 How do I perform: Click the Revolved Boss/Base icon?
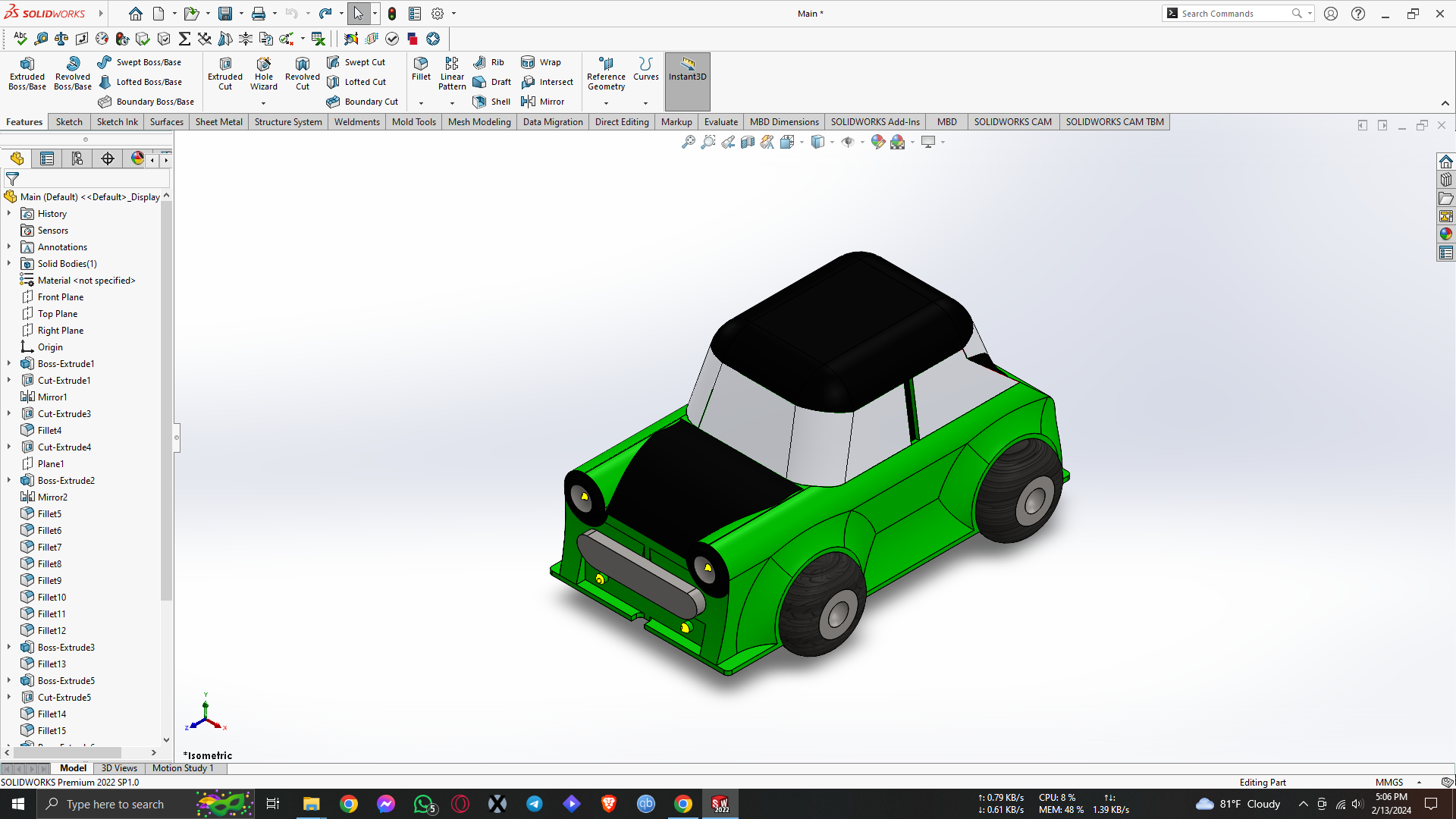73,73
